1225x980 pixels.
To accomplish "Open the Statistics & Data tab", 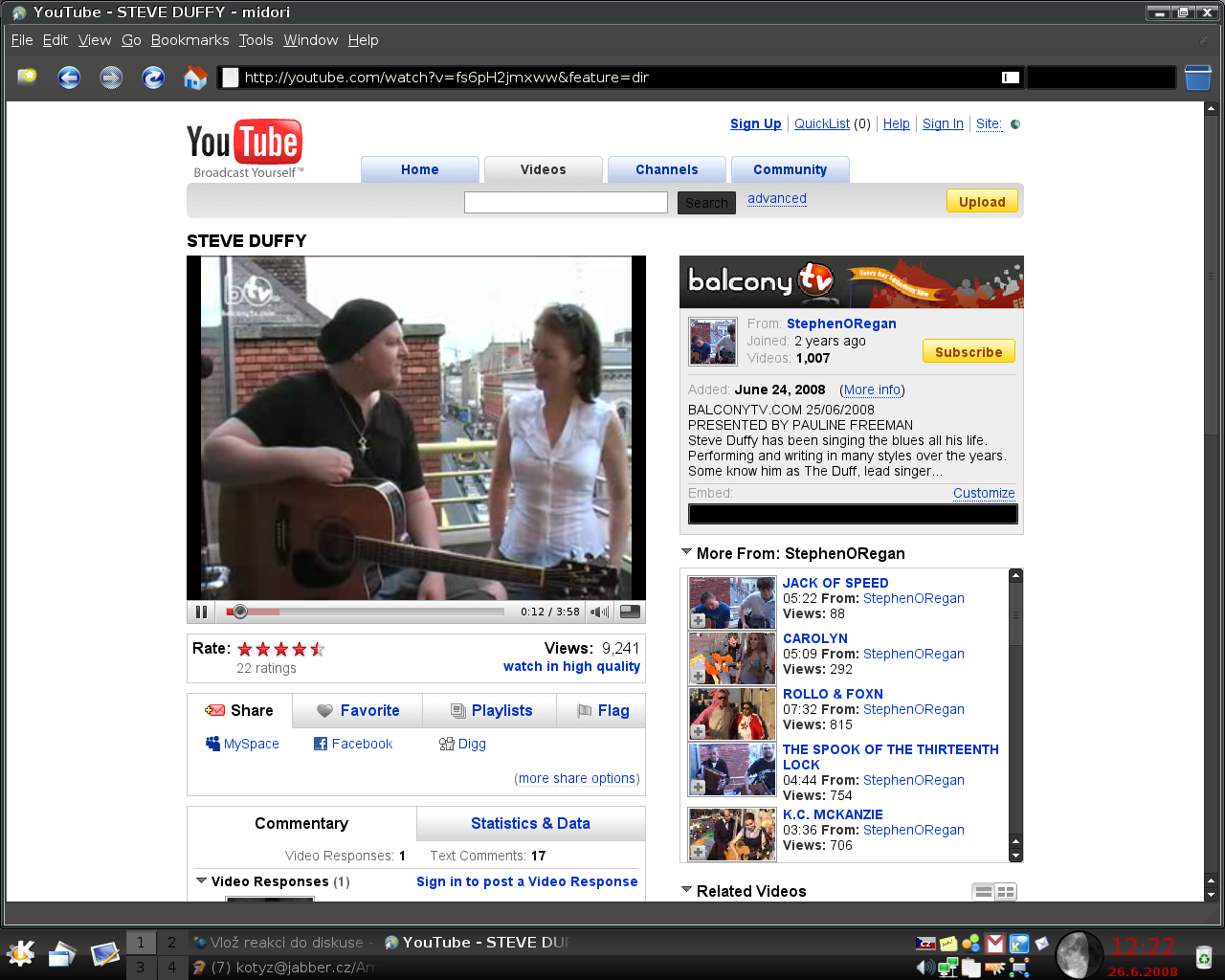I will point(530,823).
